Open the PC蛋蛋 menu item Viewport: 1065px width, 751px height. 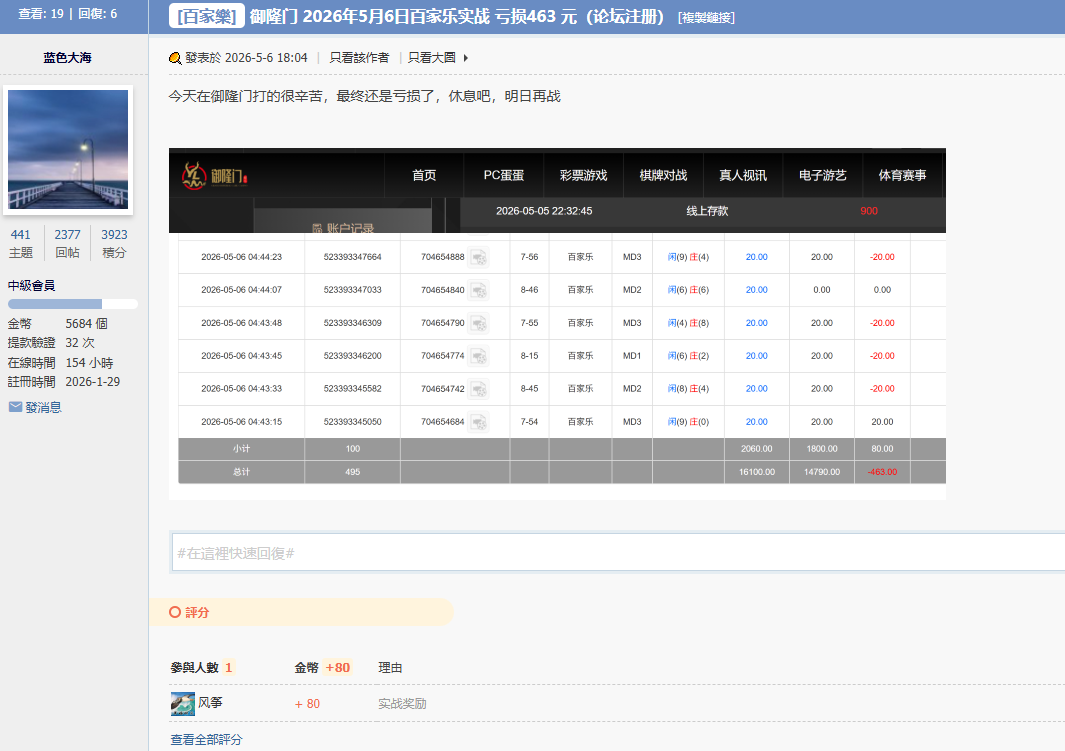[x=503, y=175]
